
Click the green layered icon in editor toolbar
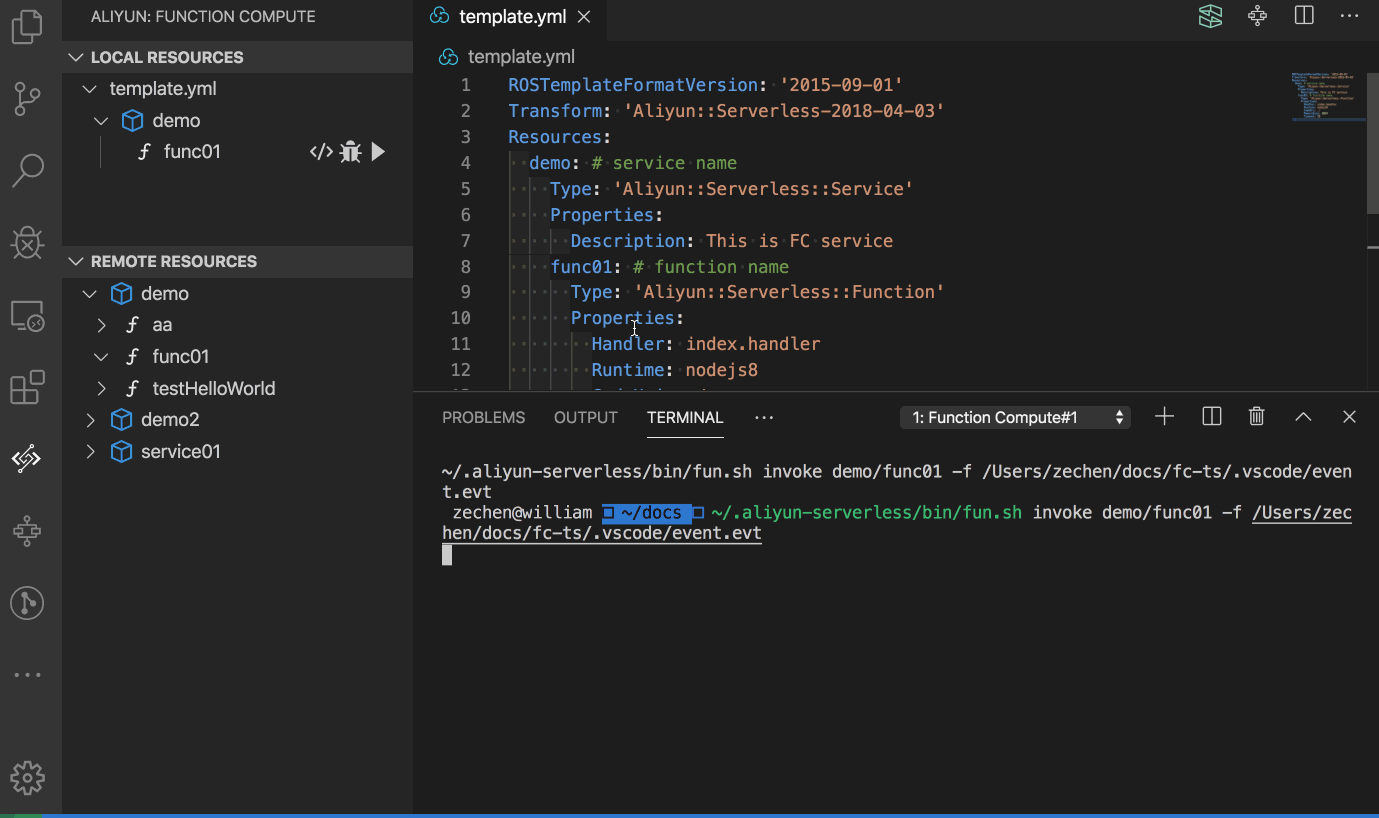(1211, 16)
